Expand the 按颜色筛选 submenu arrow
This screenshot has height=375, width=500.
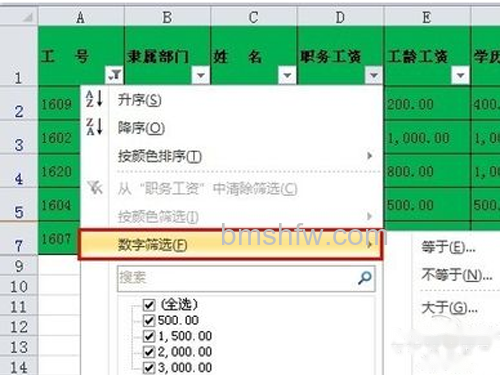[369, 216]
